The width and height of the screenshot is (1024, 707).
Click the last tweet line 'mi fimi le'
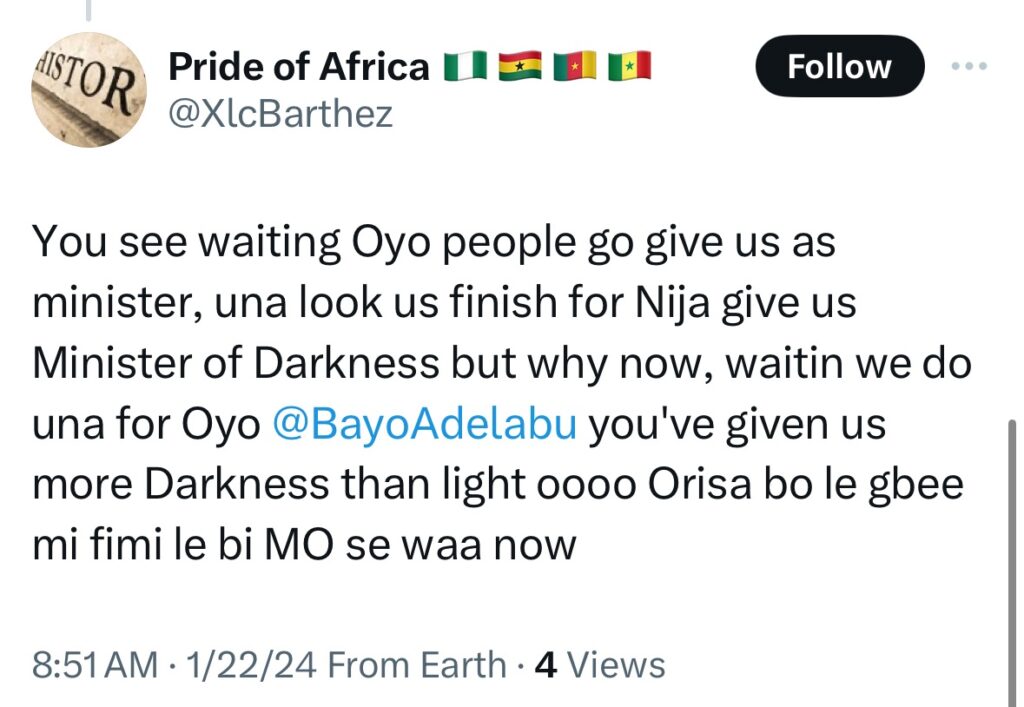[304, 546]
